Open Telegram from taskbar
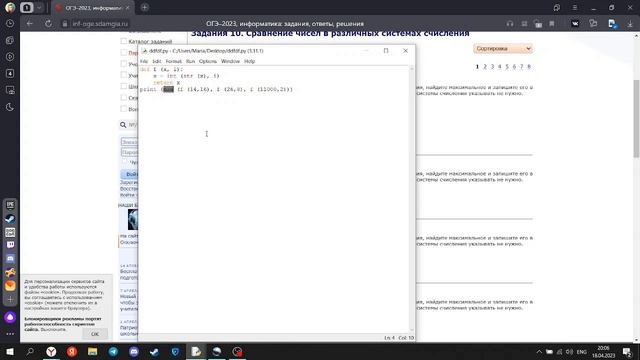This screenshot has height=360, width=640. coord(113,351)
